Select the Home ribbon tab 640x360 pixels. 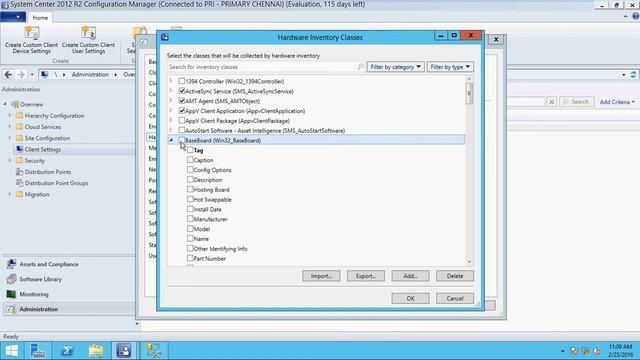(40, 18)
